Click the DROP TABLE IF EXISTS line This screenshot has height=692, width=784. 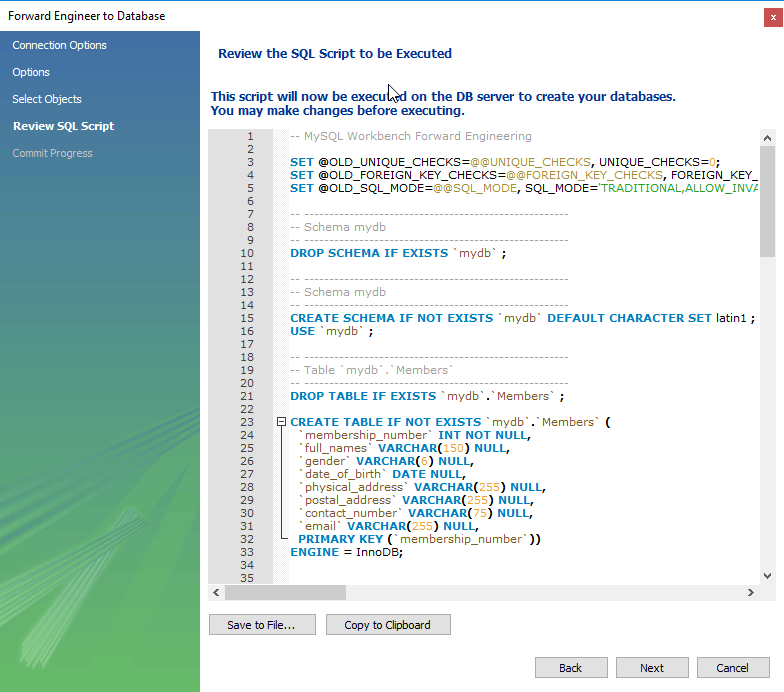tap(427, 396)
